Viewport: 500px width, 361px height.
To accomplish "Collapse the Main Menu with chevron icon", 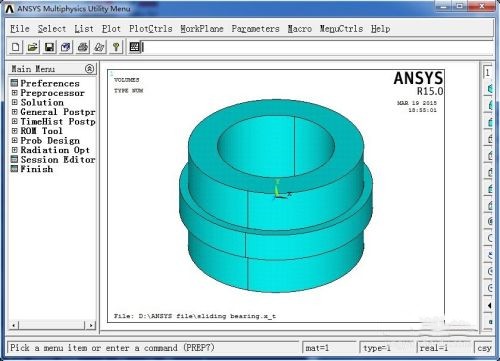I will pos(89,69).
